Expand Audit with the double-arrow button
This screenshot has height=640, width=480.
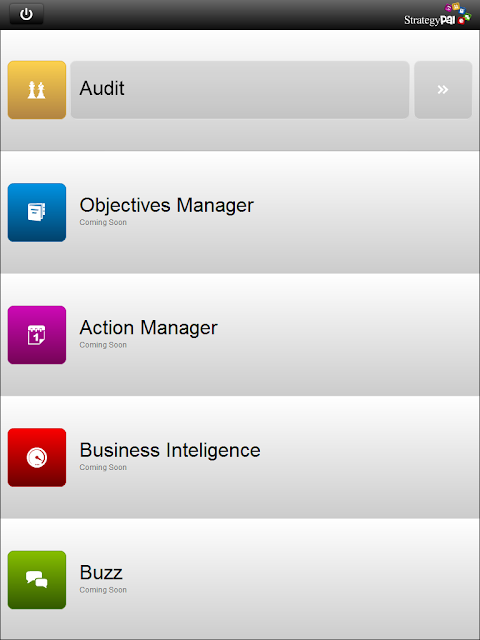443,90
